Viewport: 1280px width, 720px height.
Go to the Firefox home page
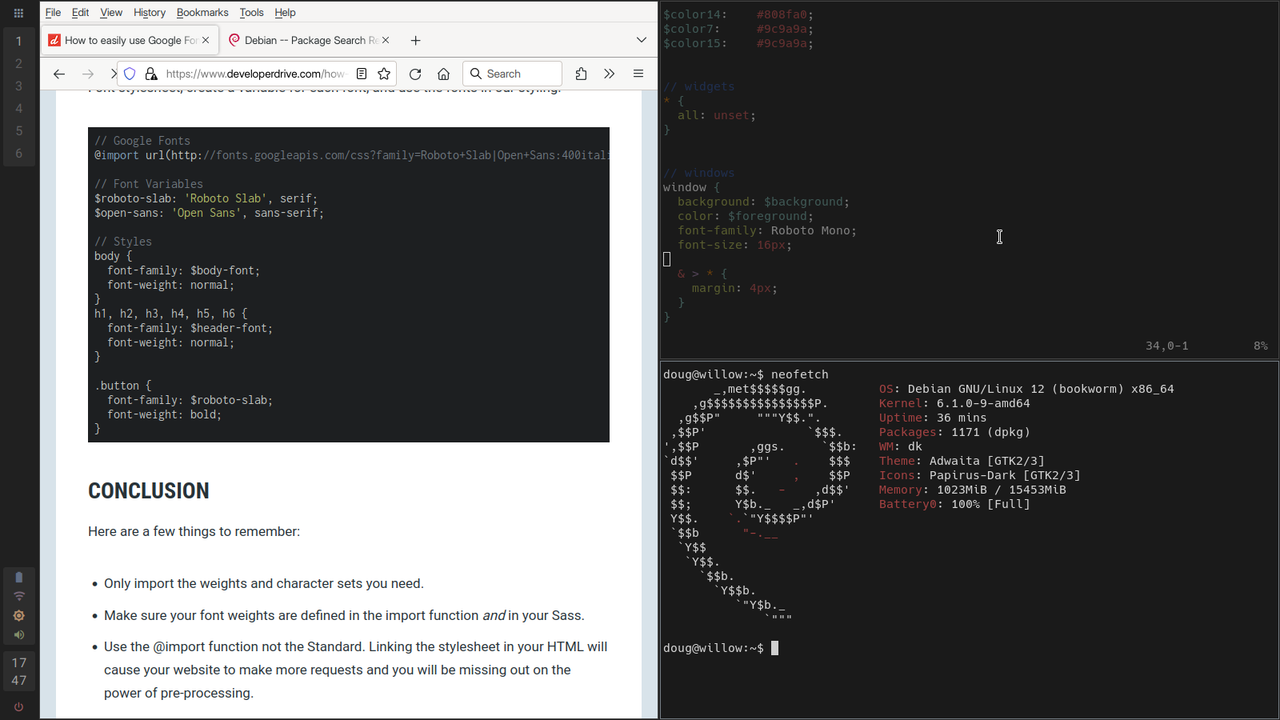pyautogui.click(x=444, y=74)
